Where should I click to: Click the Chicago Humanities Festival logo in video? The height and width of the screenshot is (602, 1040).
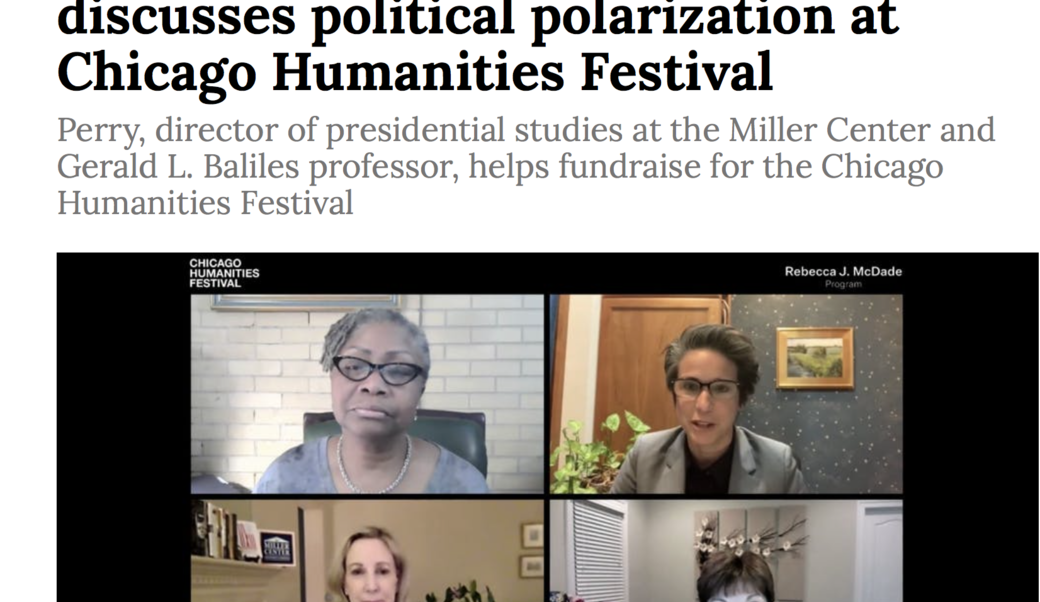coord(224,273)
